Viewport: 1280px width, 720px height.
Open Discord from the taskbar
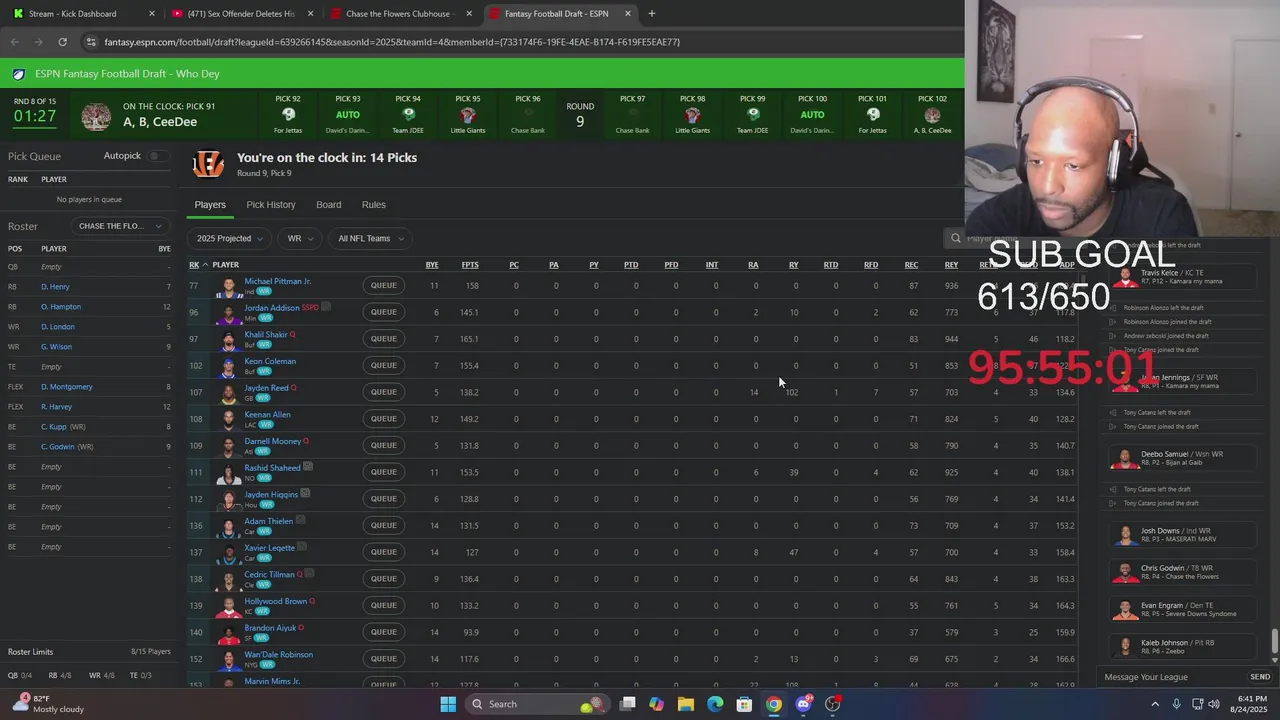[x=803, y=704]
